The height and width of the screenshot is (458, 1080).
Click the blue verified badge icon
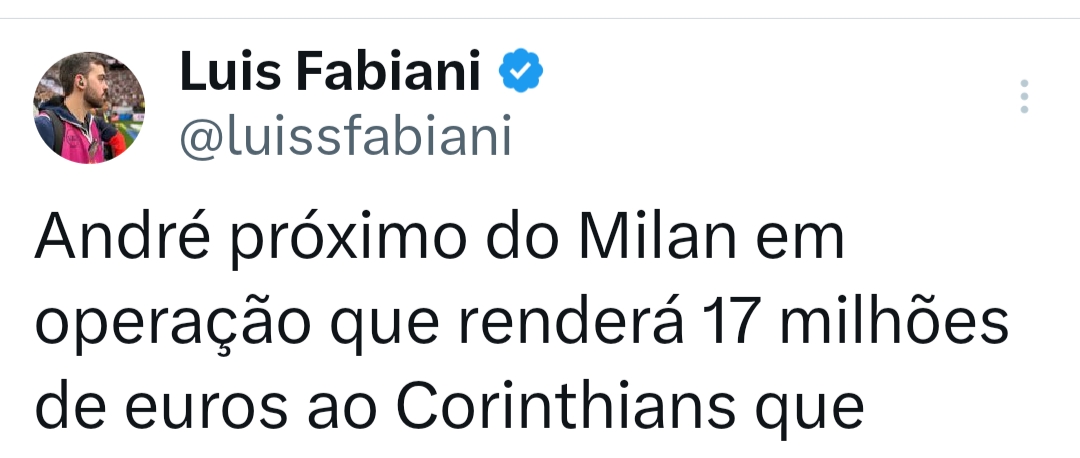click(x=520, y=73)
